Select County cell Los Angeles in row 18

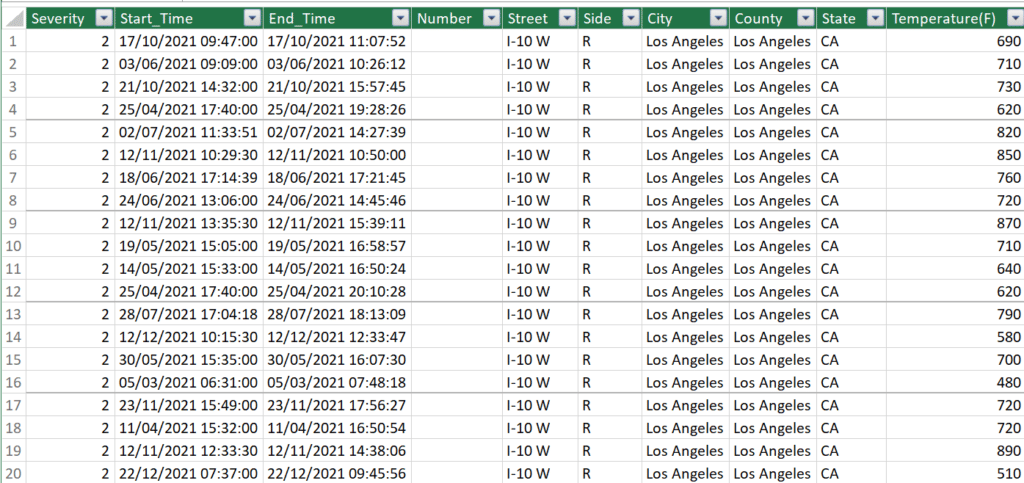[x=773, y=428]
